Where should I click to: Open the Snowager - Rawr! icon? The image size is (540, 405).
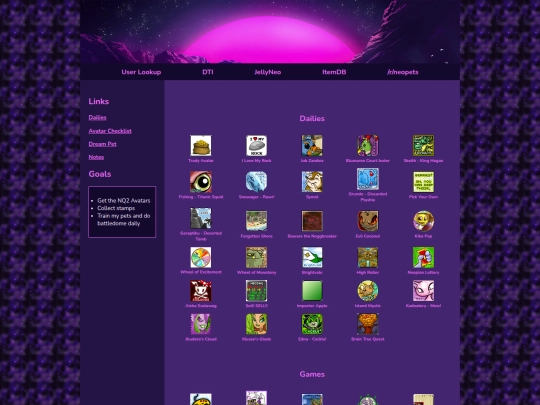pos(257,182)
